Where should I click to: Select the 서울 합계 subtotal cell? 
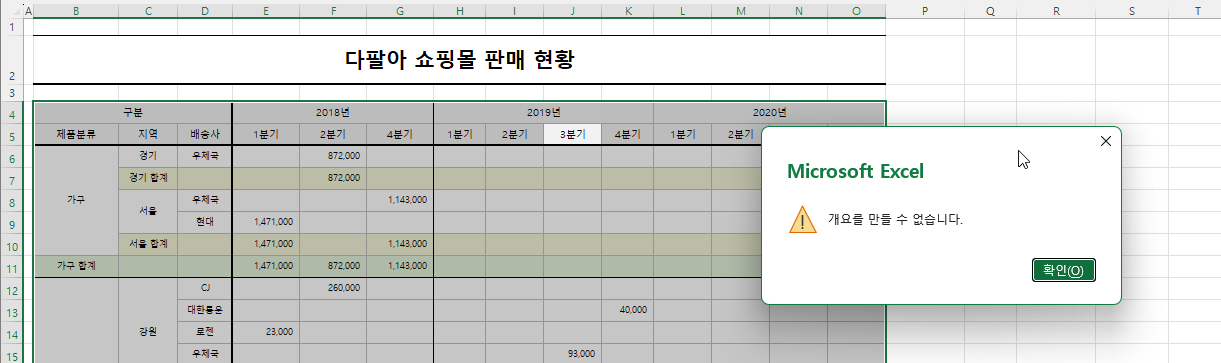pos(148,244)
